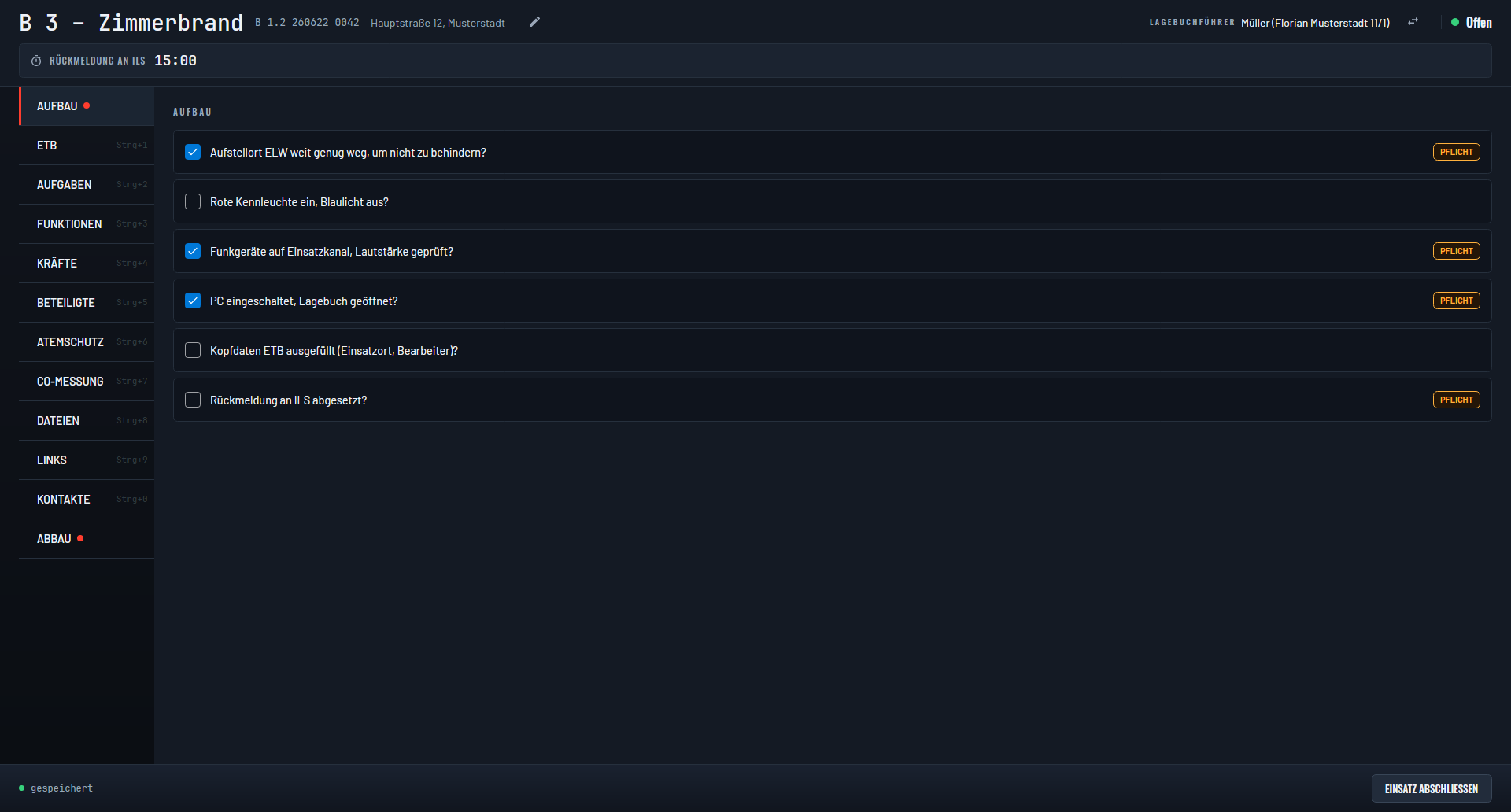1511x812 pixels.
Task: Check Kopfdaten ETB ausgefüllt checkbox
Action: (x=193, y=350)
